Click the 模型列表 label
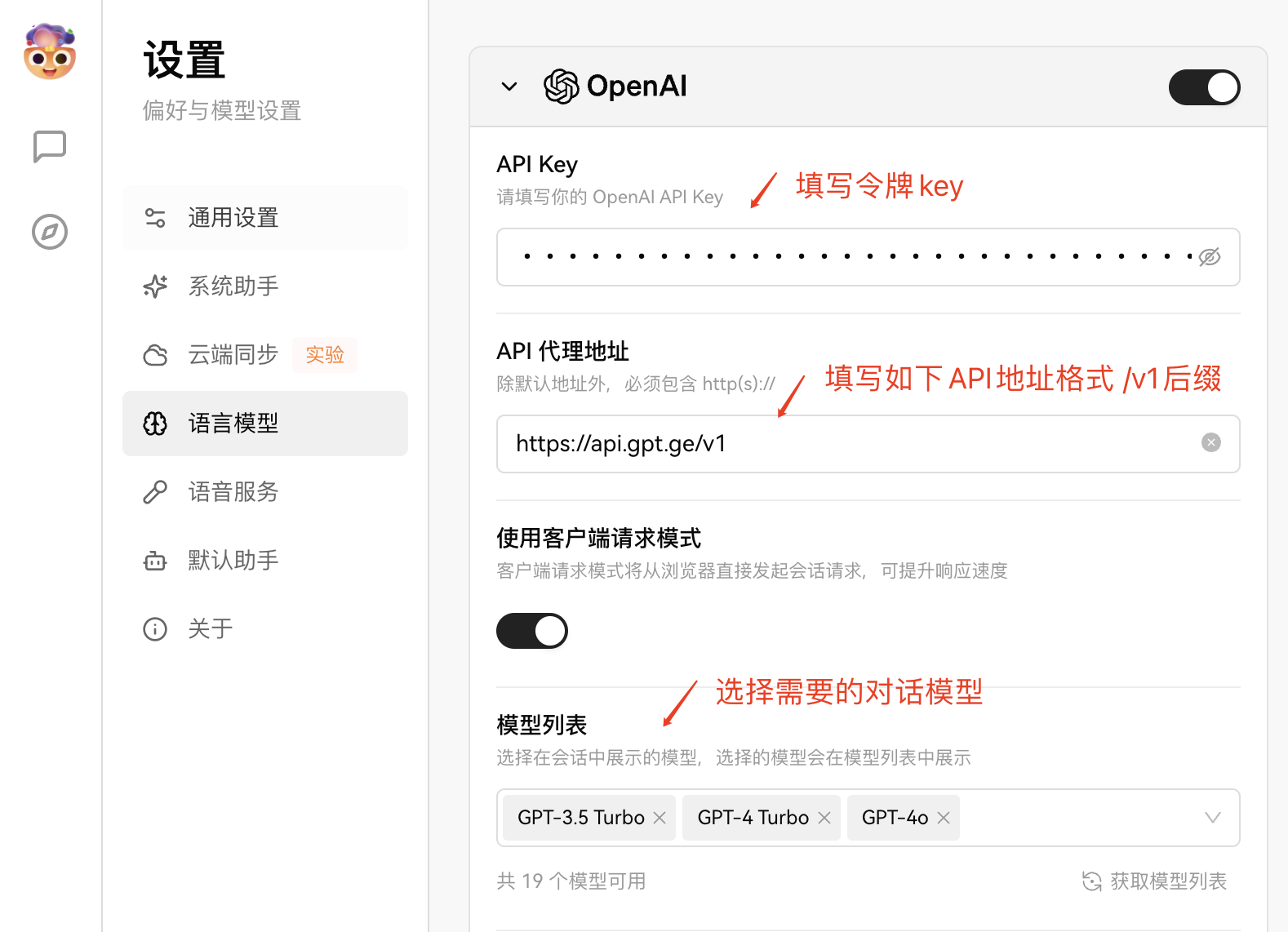This screenshot has width=1288, height=932. click(542, 726)
